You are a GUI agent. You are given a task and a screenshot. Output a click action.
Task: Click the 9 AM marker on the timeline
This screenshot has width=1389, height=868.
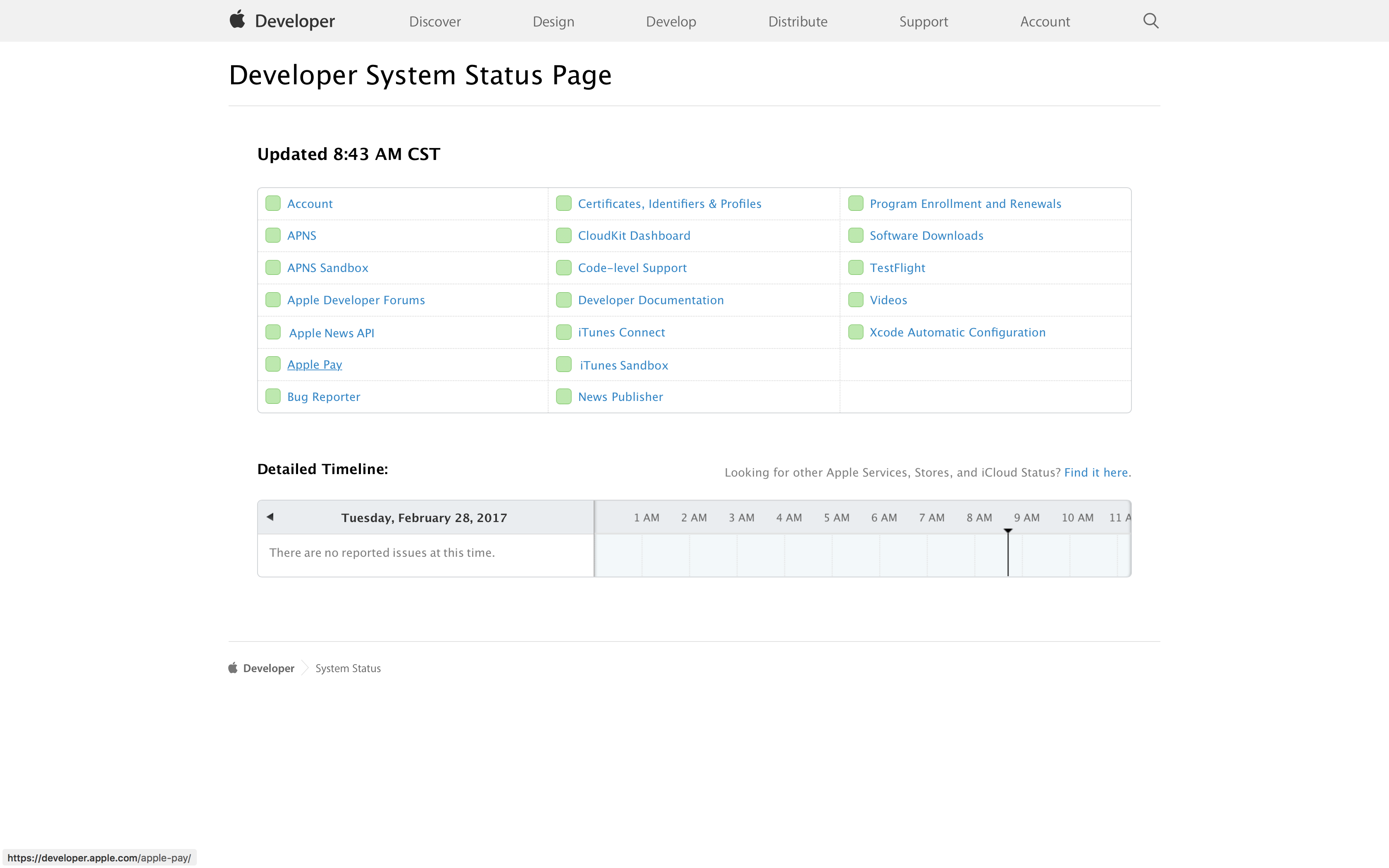(x=1026, y=517)
